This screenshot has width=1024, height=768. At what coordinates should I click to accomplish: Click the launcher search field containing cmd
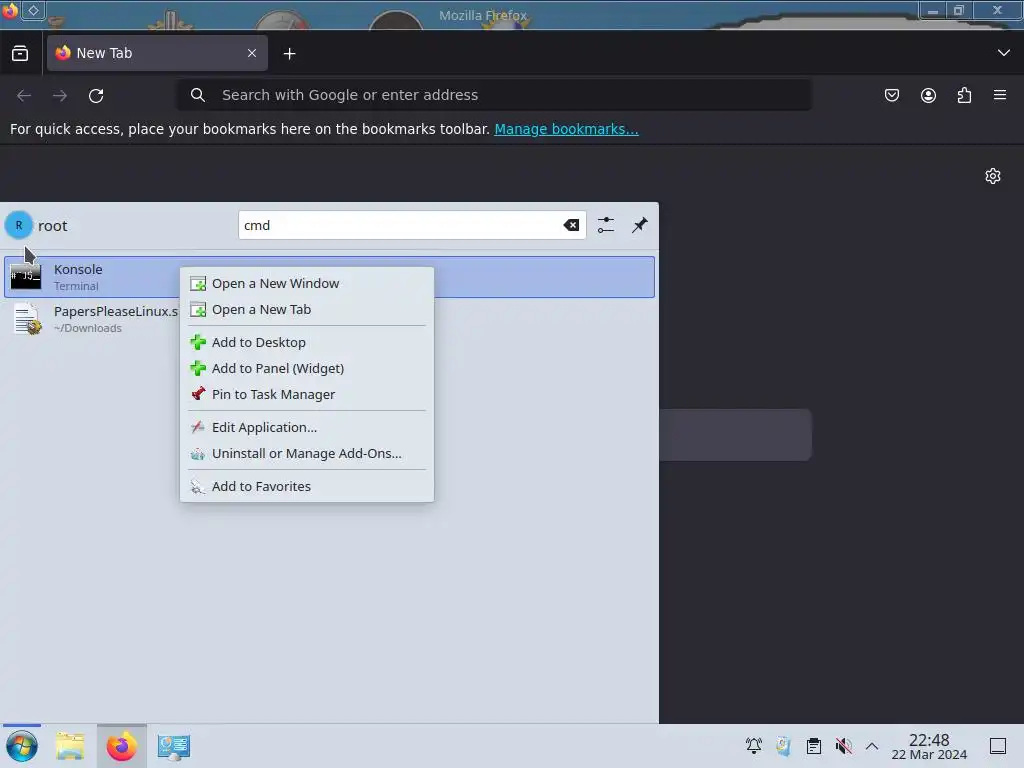(x=400, y=225)
